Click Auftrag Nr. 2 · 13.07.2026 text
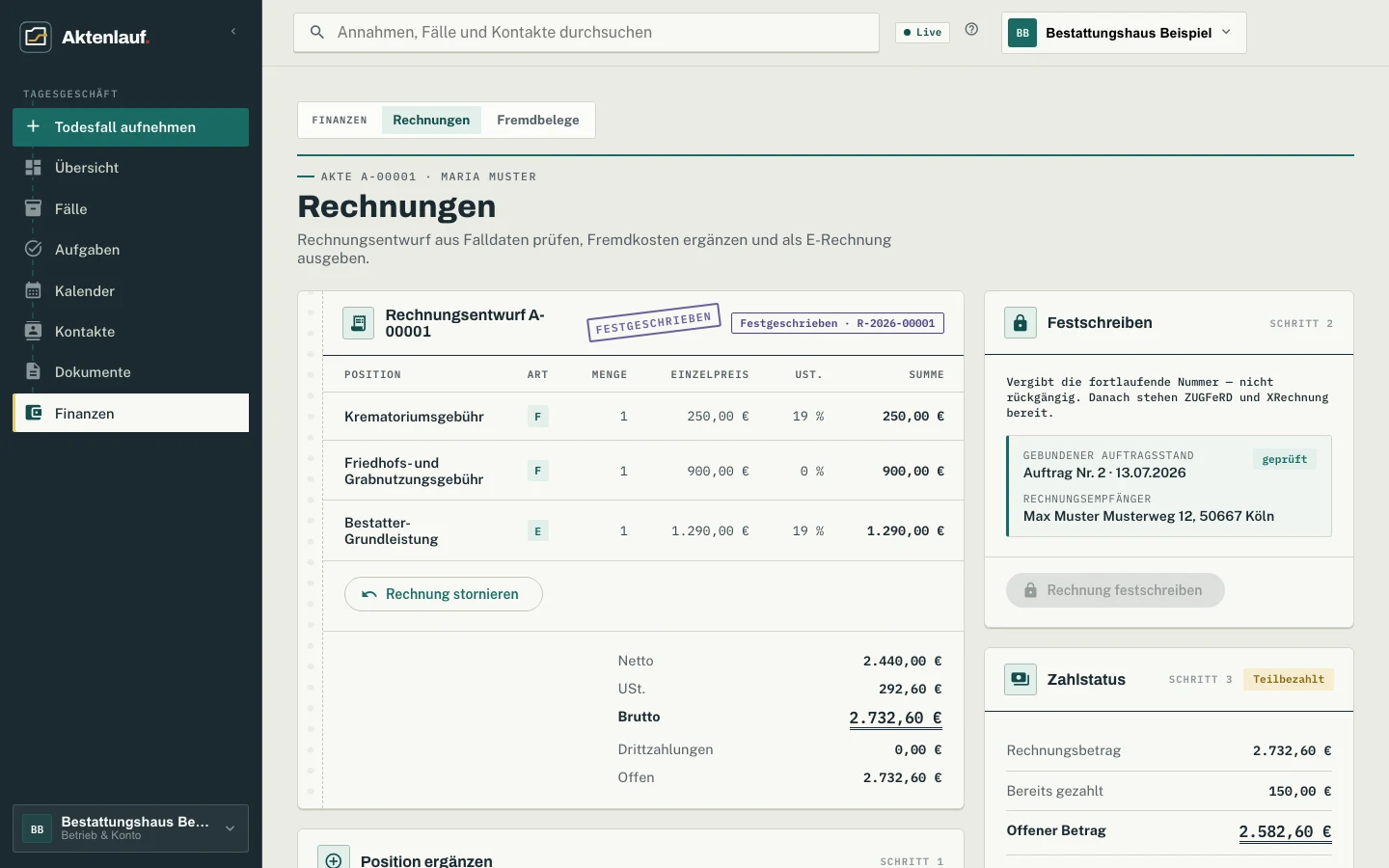1389x868 pixels. click(1104, 473)
